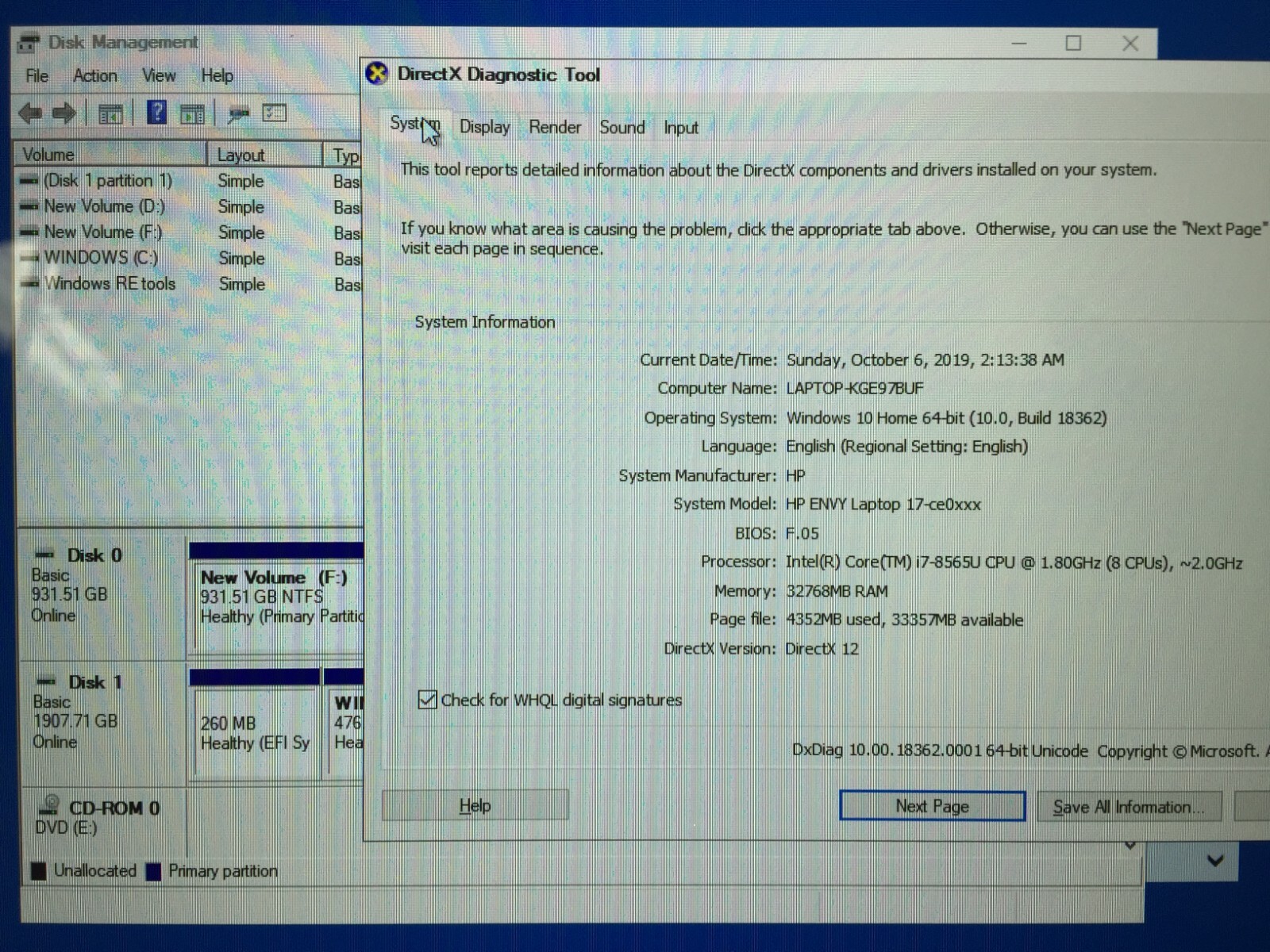Image resolution: width=1270 pixels, height=952 pixels.
Task: Switch to the Sound tab in DxDiag
Action: 622,127
